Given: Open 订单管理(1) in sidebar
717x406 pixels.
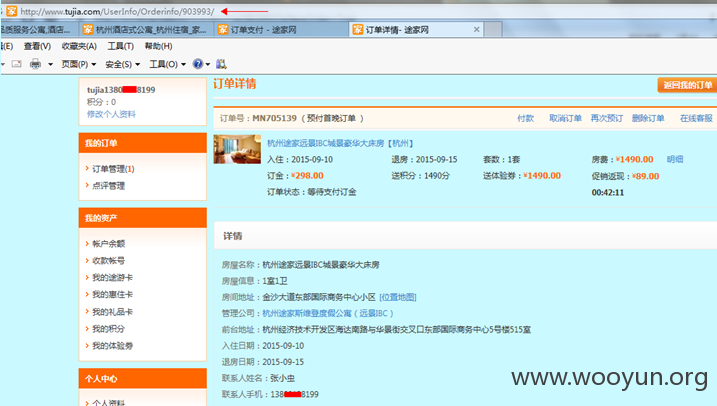Looking at the screenshot, I should [113, 169].
